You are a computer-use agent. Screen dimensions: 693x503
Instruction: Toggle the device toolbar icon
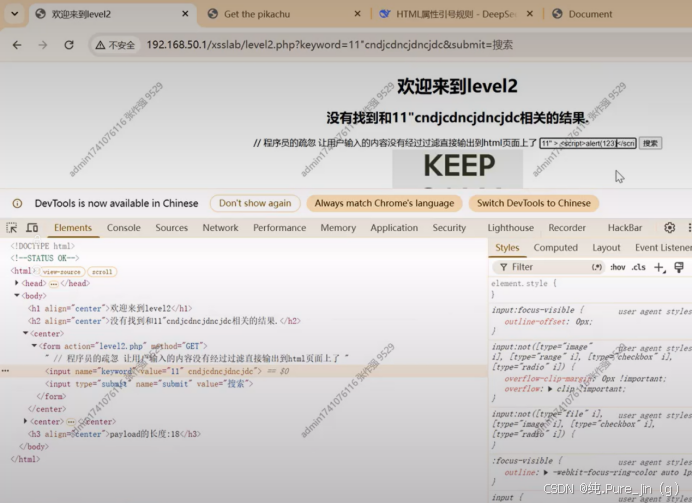point(32,228)
